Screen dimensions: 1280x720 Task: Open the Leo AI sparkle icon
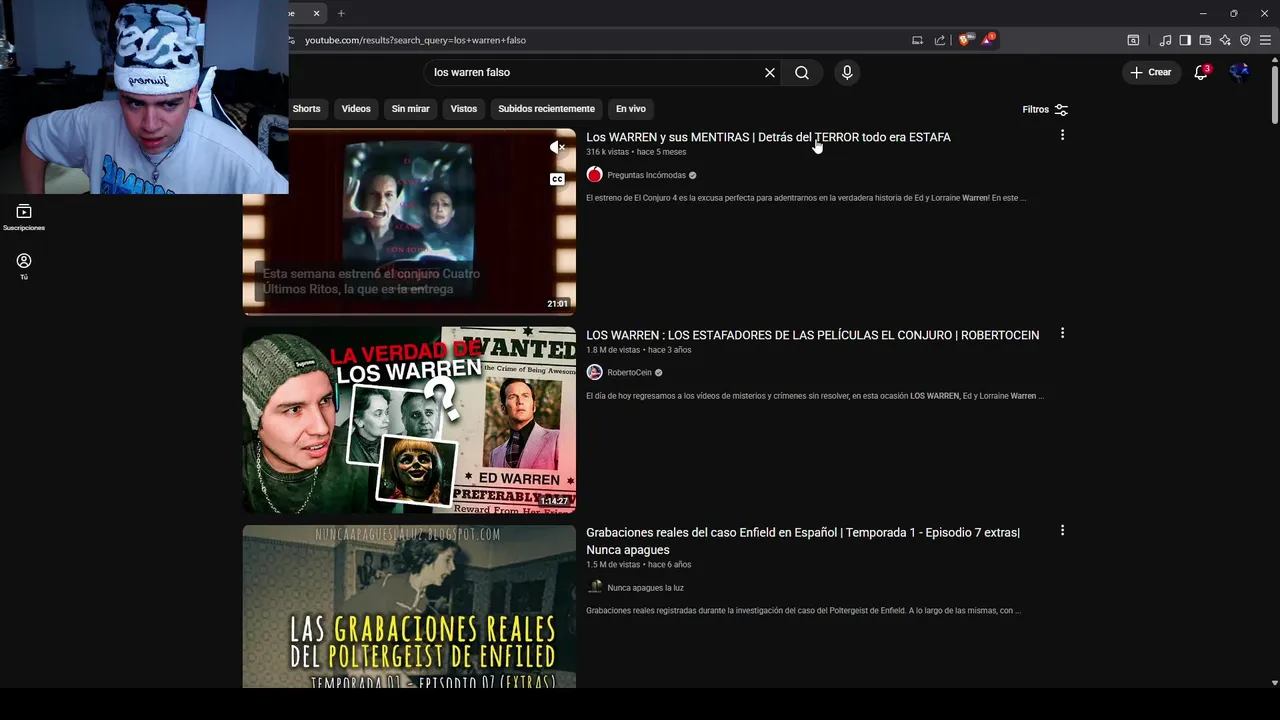click(x=1225, y=40)
